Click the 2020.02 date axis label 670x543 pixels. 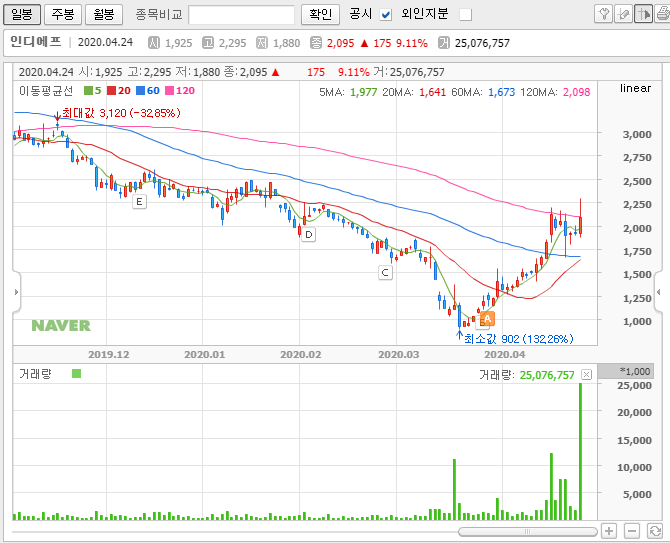(300, 355)
